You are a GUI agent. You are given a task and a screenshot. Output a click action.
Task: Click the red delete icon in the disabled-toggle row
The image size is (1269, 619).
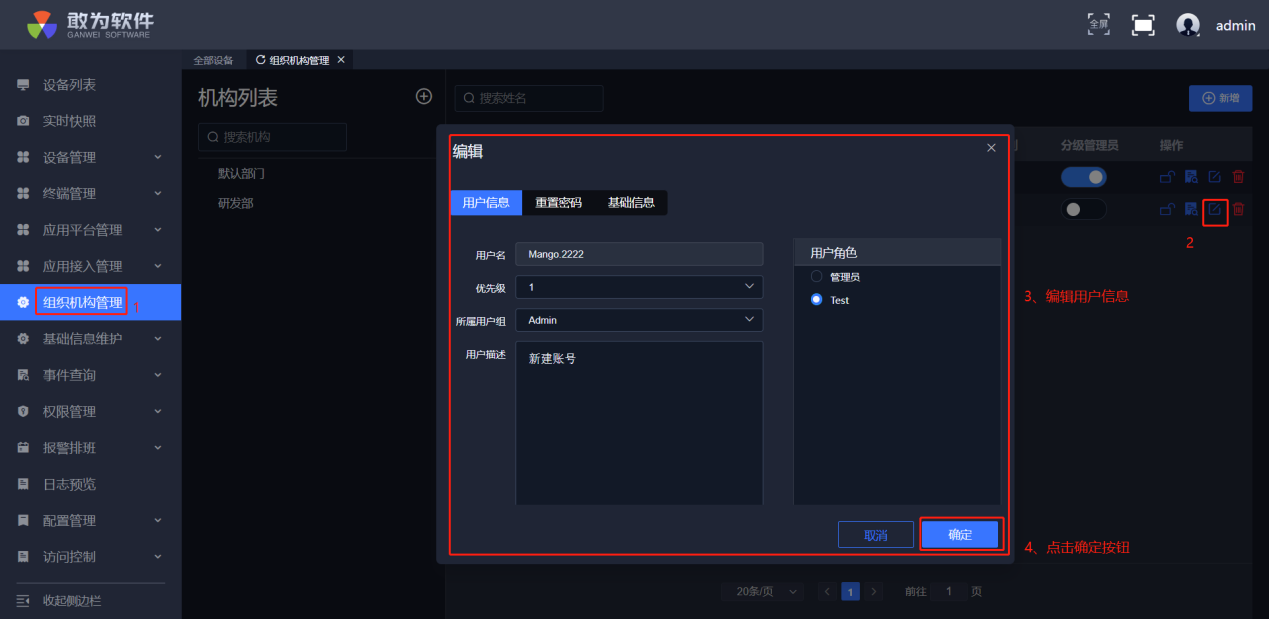[x=1238, y=209]
